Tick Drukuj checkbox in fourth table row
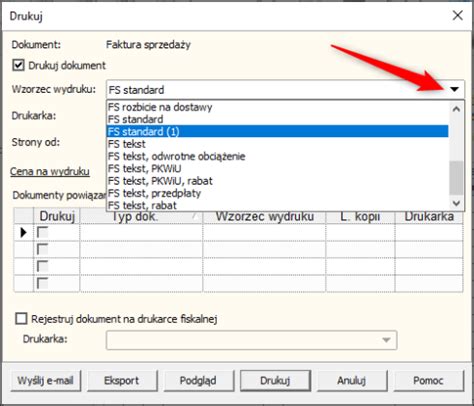474x406 pixels. pos(42,283)
